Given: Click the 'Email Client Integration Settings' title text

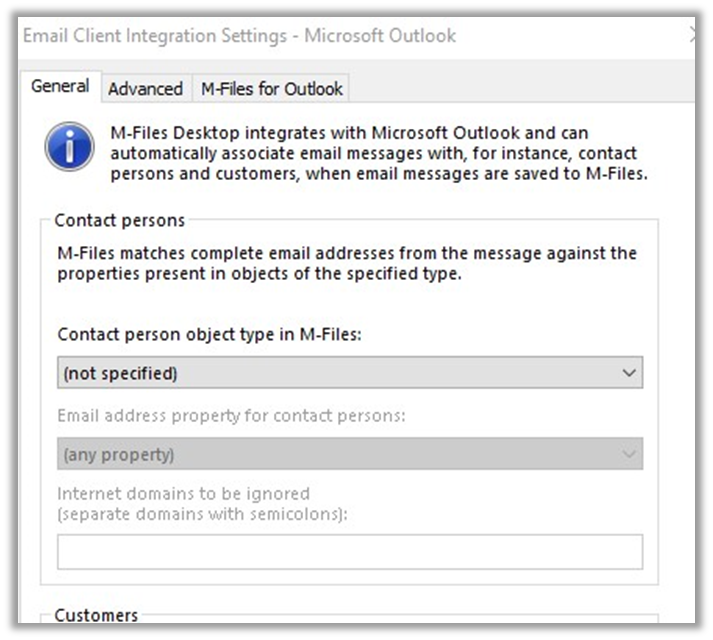Looking at the screenshot, I should 154,36.
